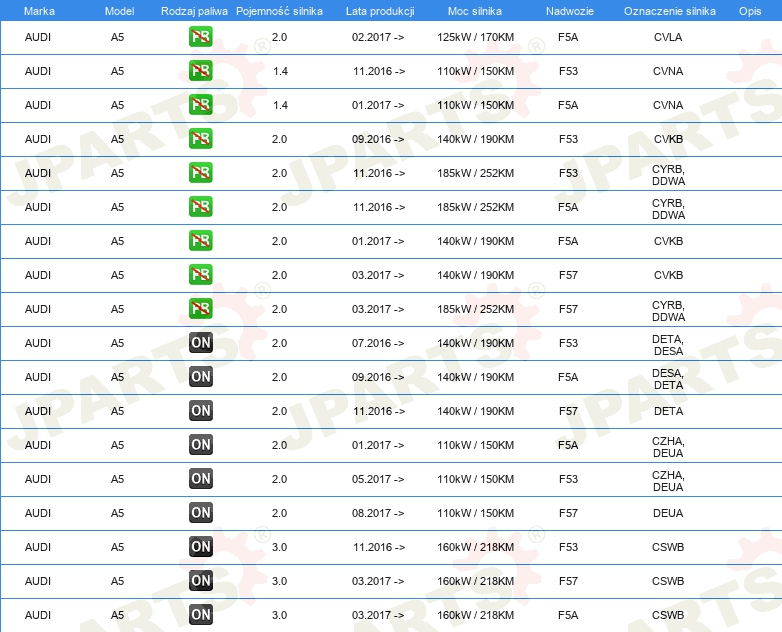This screenshot has height=632, width=782.
Task: Click petrol icon in 09.2016 CVKB row
Action: tap(200, 139)
